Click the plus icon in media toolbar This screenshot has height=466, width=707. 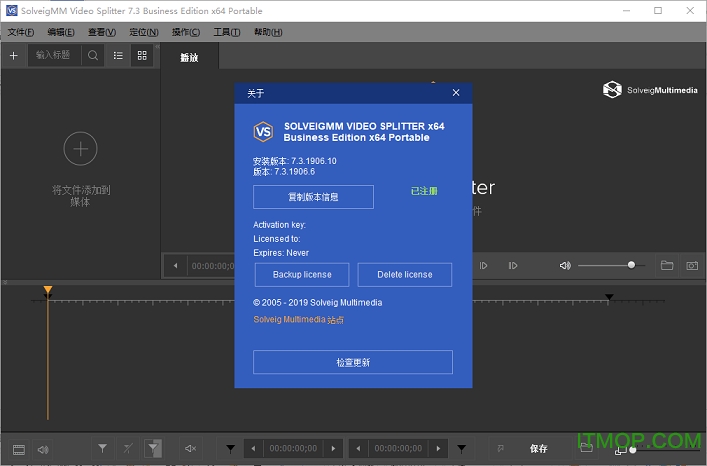pyautogui.click(x=14, y=55)
